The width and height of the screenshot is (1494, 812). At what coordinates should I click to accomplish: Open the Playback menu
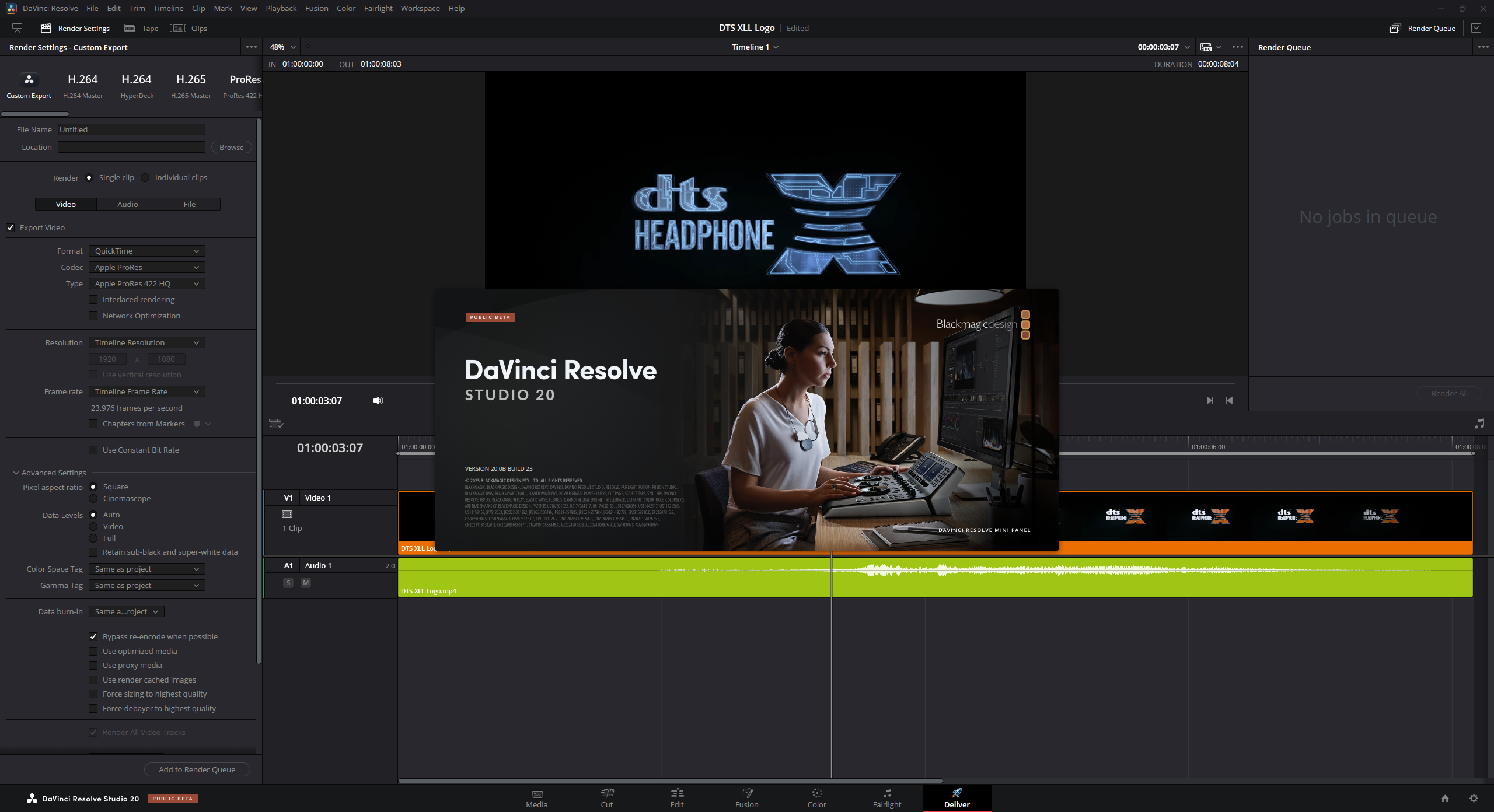[x=281, y=8]
